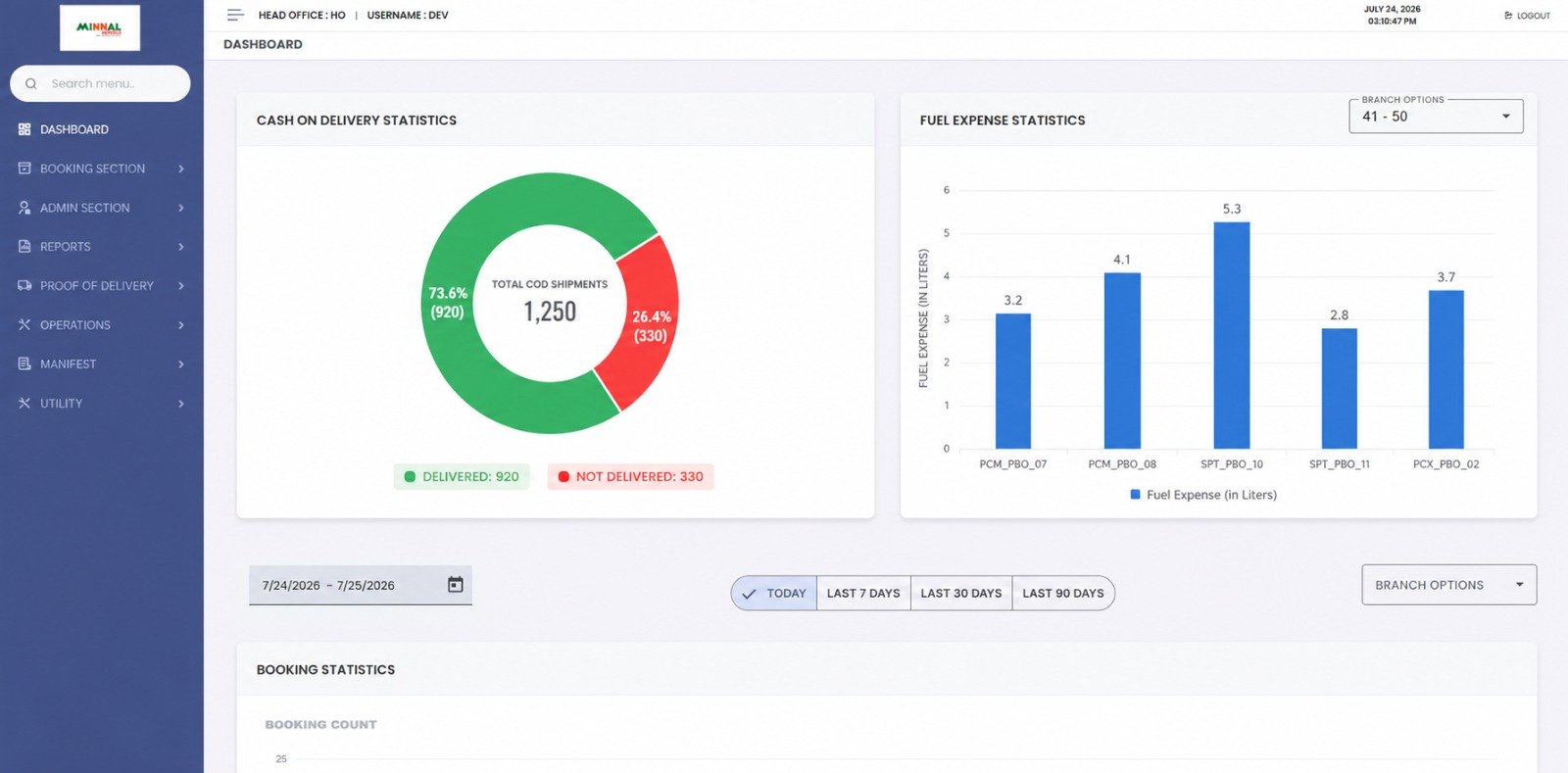Open the 41 - 50 branch options dropdown

pyautogui.click(x=1437, y=117)
